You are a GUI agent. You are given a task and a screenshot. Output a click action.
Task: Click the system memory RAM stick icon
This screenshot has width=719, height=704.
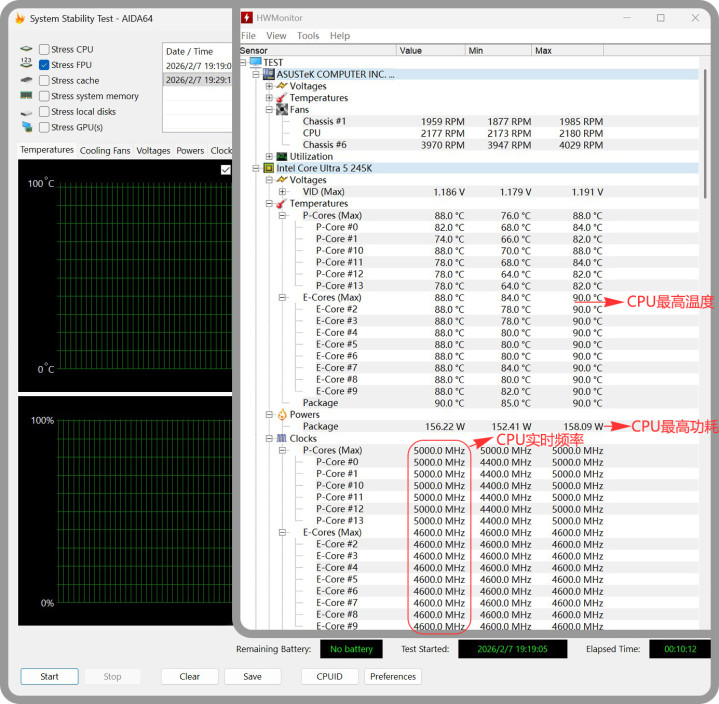[26, 96]
